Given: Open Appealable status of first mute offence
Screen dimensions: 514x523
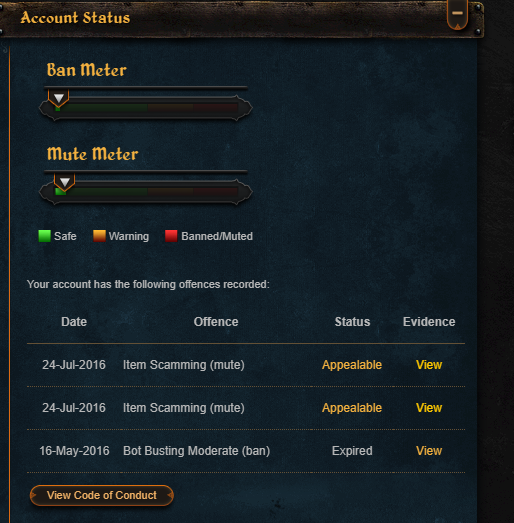Looking at the screenshot, I should point(352,365).
